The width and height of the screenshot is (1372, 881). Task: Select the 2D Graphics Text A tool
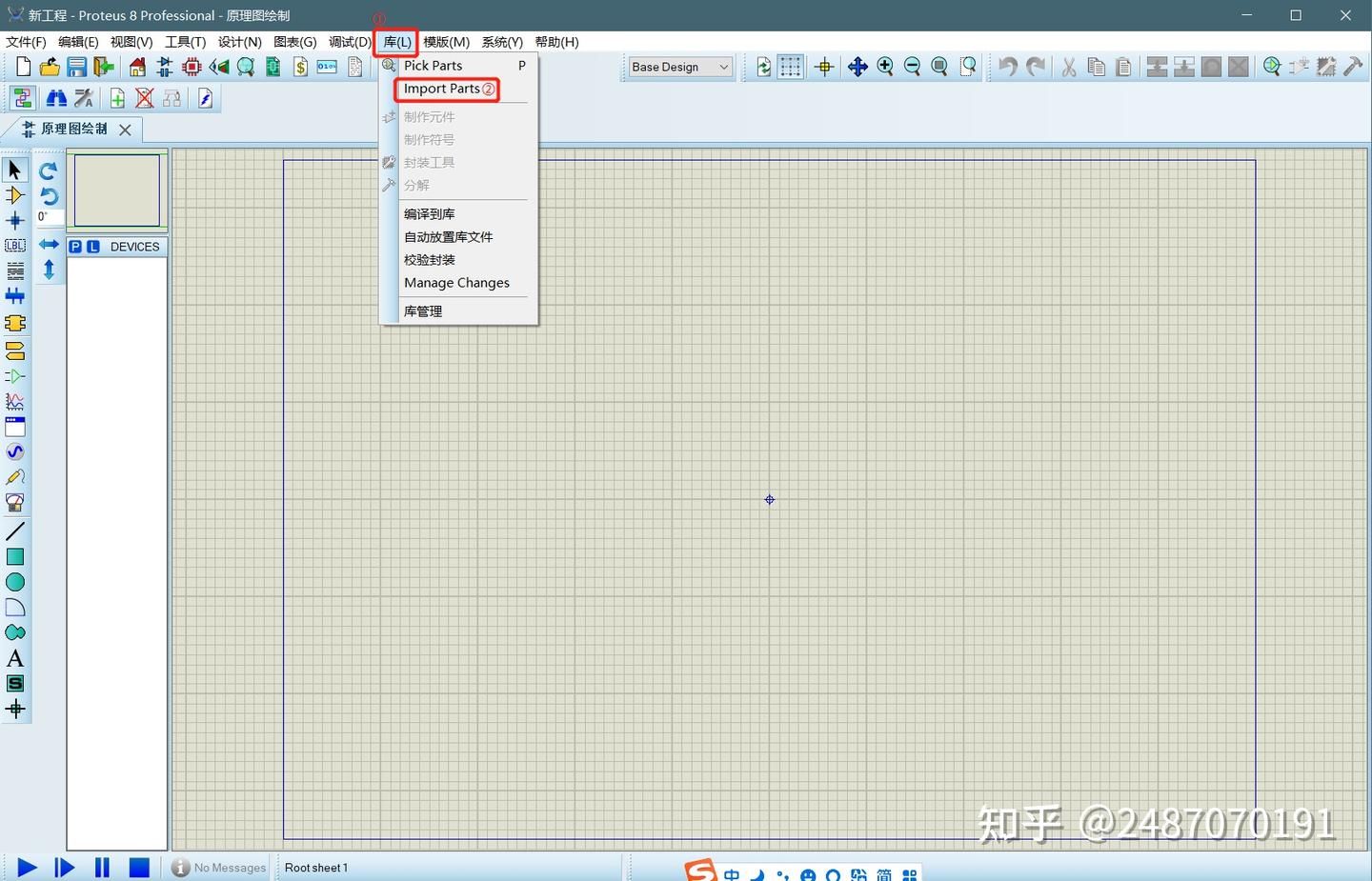15,658
